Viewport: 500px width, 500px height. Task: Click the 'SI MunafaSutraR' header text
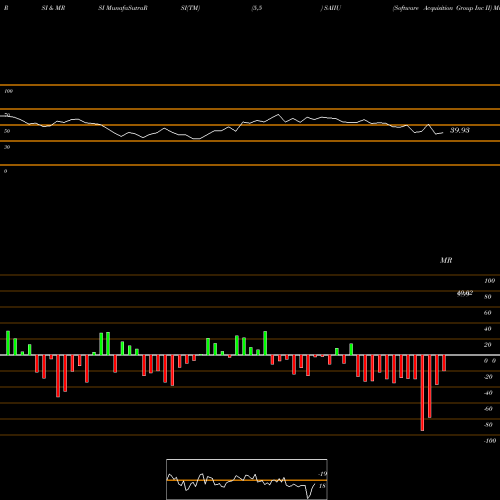coord(123,8)
